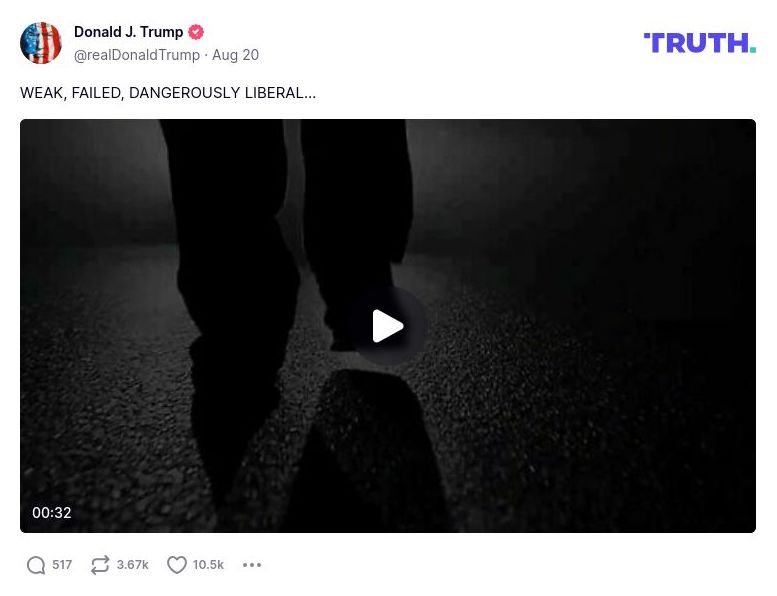Click the Aug 20 post date
This screenshot has width=777, height=596.
[x=235, y=55]
